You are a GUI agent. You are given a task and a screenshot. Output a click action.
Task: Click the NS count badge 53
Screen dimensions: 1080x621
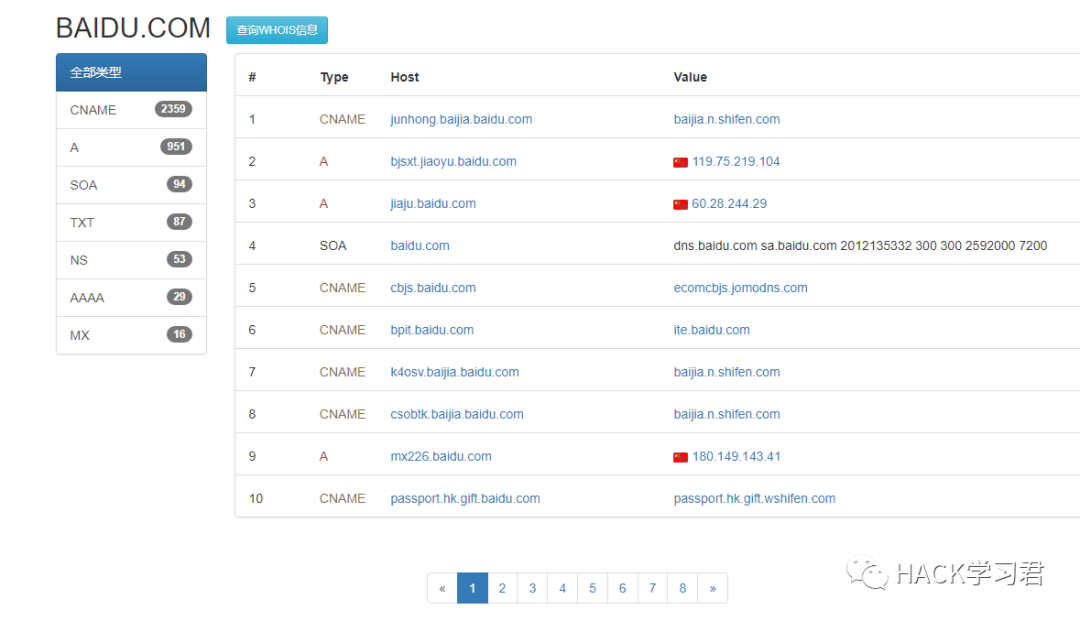click(179, 259)
